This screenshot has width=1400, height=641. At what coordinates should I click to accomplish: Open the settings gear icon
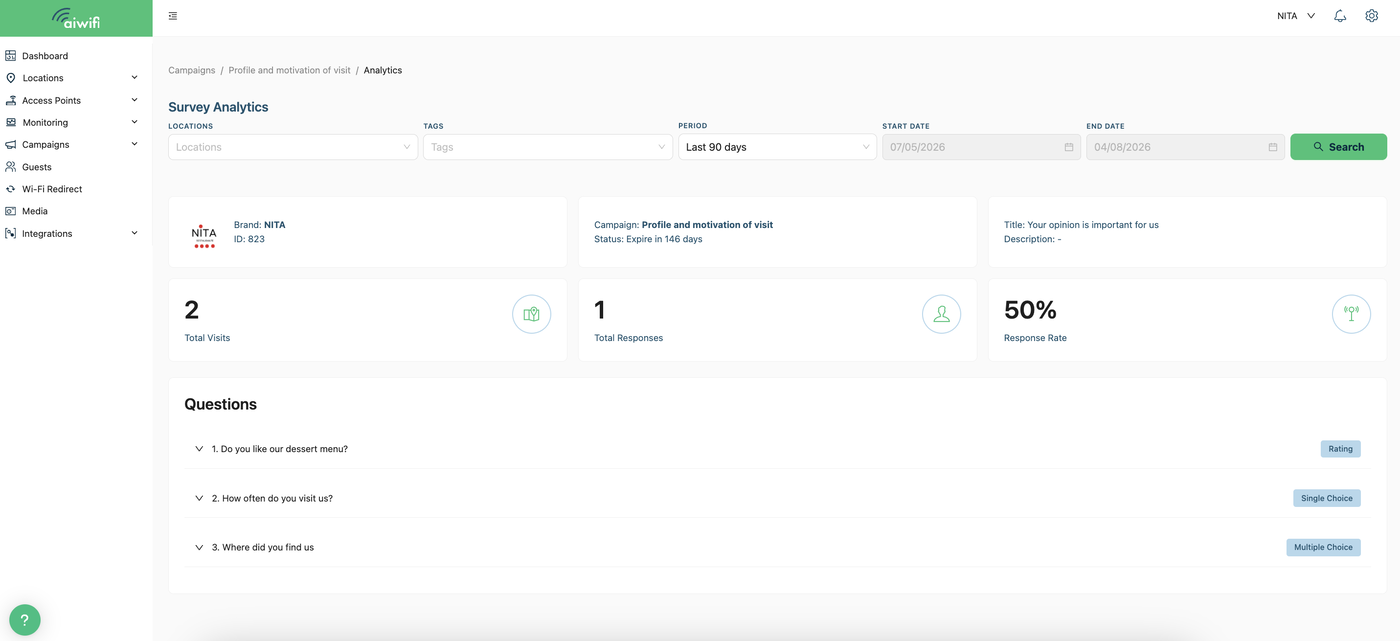point(1371,16)
